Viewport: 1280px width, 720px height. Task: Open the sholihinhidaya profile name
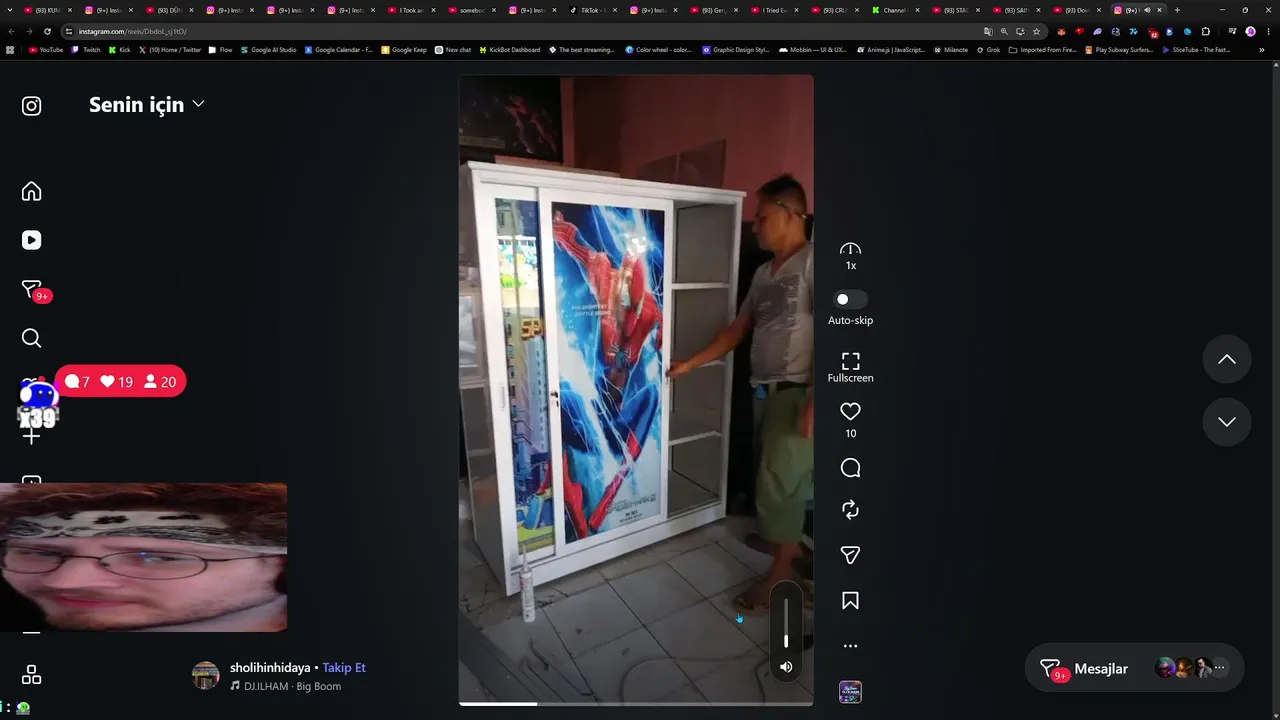click(270, 668)
